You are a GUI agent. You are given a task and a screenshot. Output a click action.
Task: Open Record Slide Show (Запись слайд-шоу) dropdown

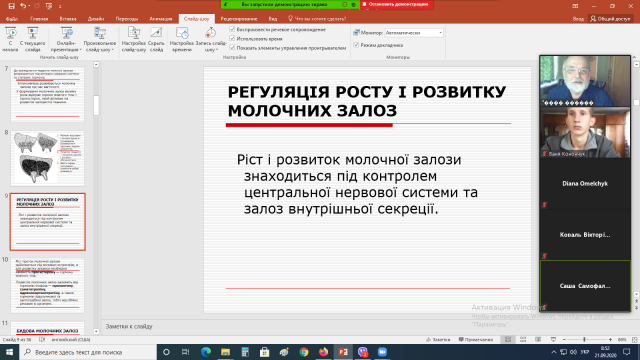point(211,39)
